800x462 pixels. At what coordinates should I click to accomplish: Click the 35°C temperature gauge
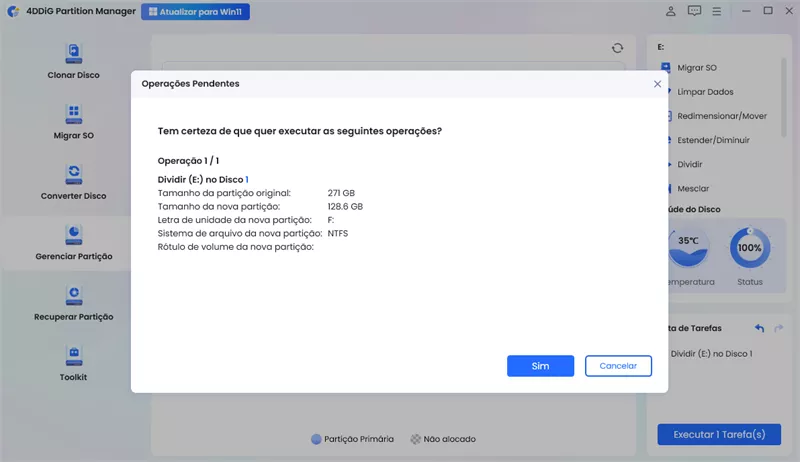click(x=688, y=248)
